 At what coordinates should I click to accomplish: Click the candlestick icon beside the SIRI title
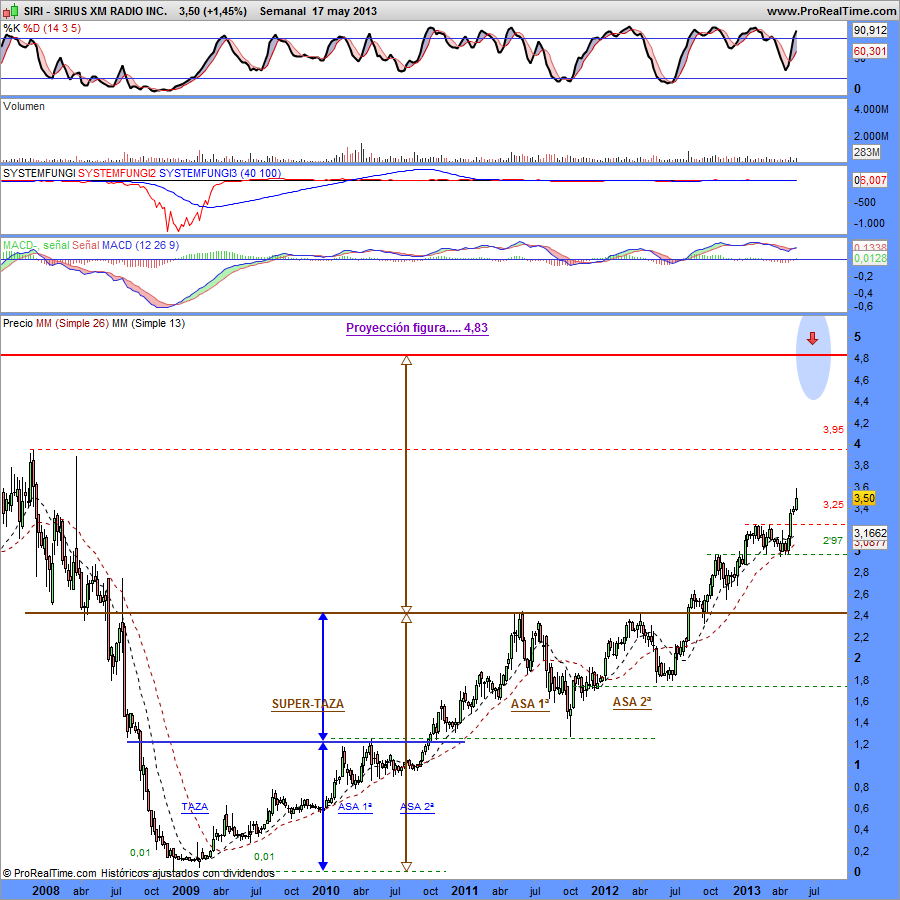click(10, 11)
